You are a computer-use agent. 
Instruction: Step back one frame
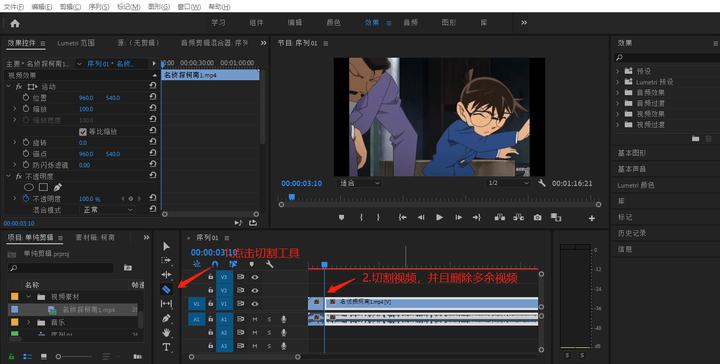pyautogui.click(x=421, y=218)
